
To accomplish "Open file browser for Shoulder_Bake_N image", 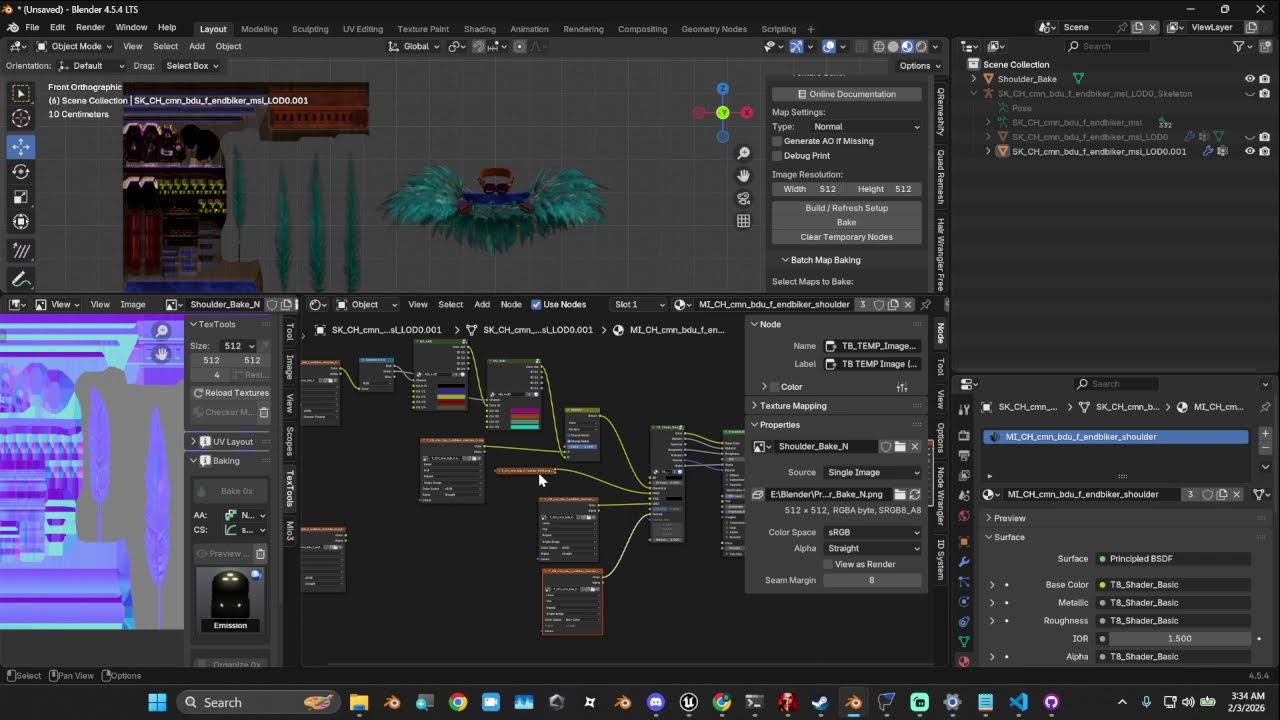I will coord(900,446).
